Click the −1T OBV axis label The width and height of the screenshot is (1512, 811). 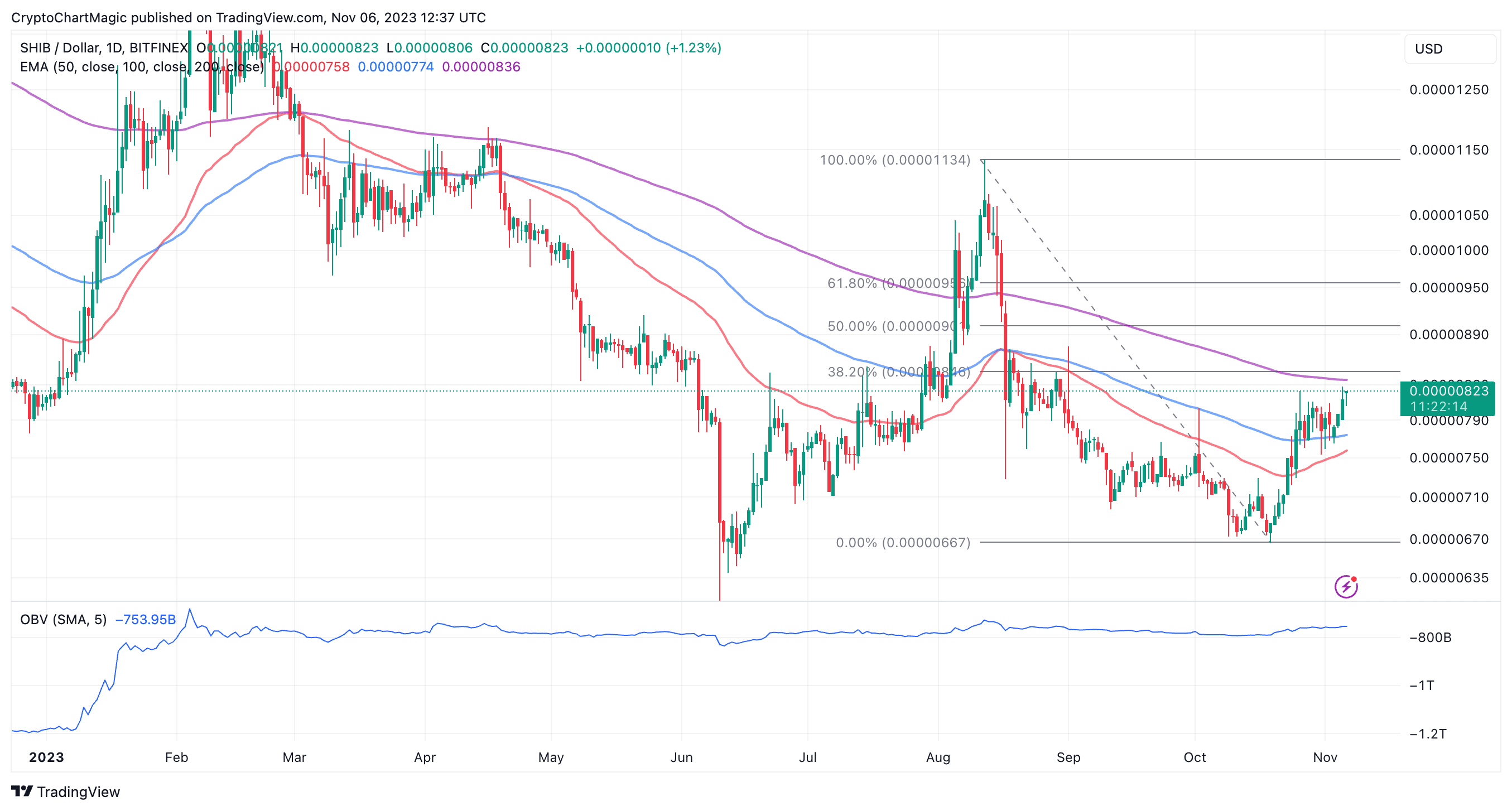(x=1422, y=686)
